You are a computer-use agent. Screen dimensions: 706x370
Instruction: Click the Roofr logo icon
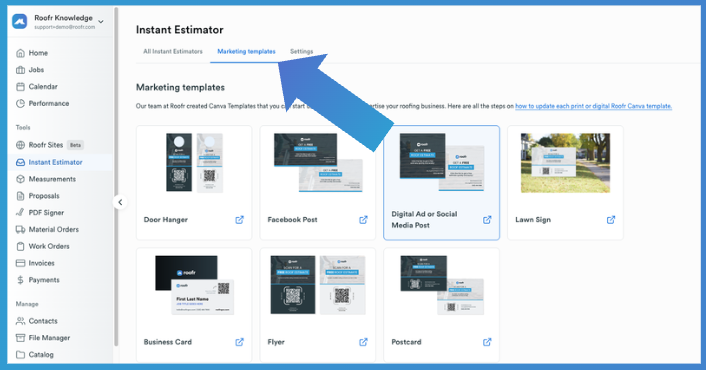coord(20,21)
